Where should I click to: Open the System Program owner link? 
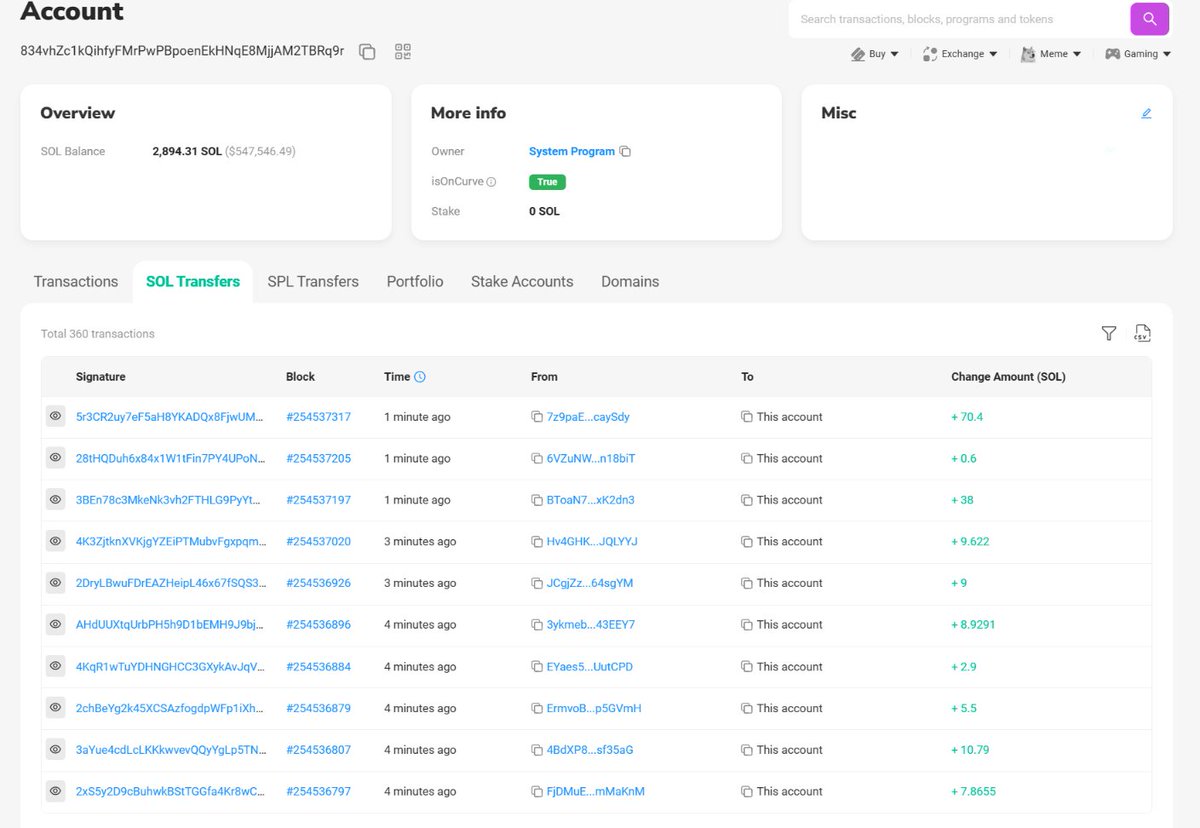[x=572, y=152]
